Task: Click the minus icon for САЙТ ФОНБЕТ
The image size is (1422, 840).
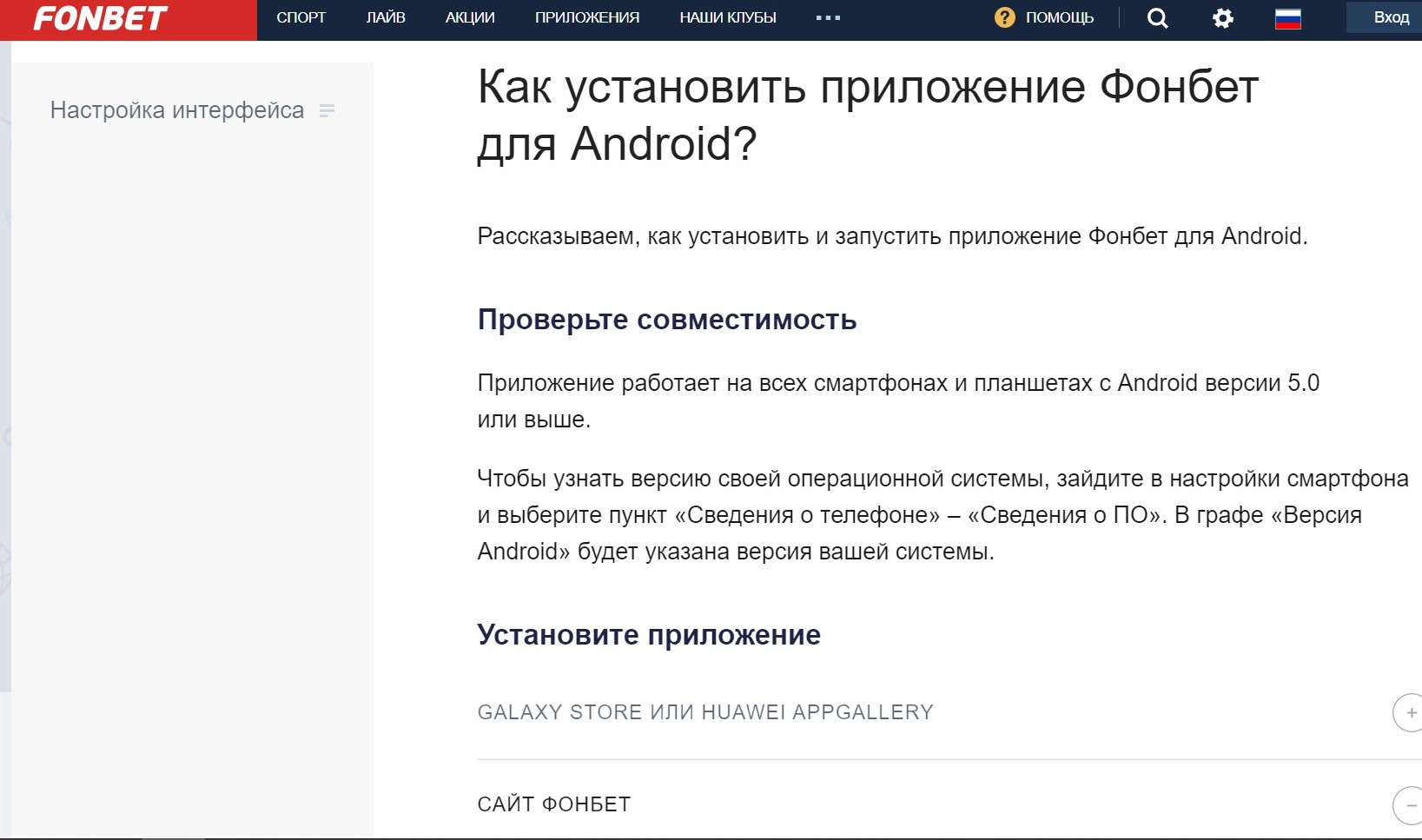Action: pos(1408,805)
